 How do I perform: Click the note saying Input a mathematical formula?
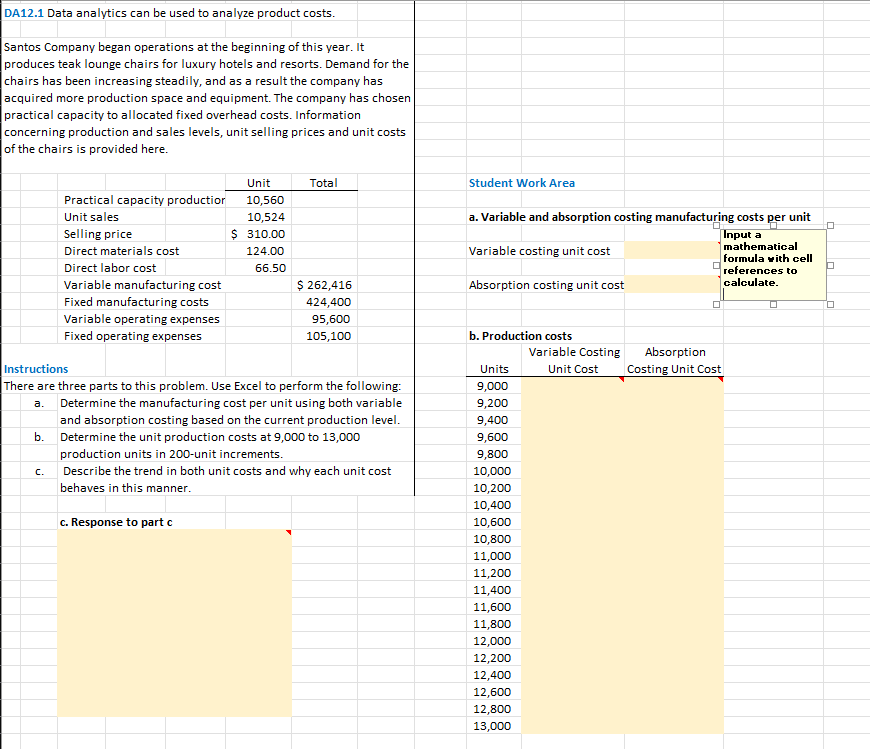773,263
